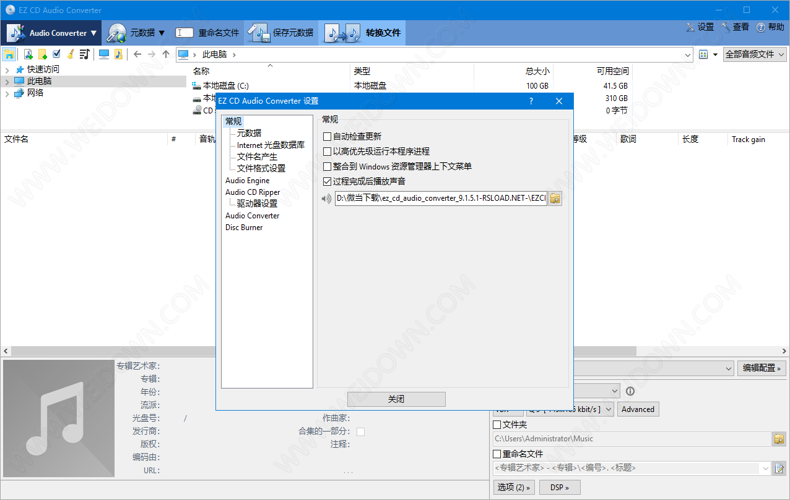Enable the 重命名文件 checkbox in the output panel
The image size is (790, 500).
[497, 454]
